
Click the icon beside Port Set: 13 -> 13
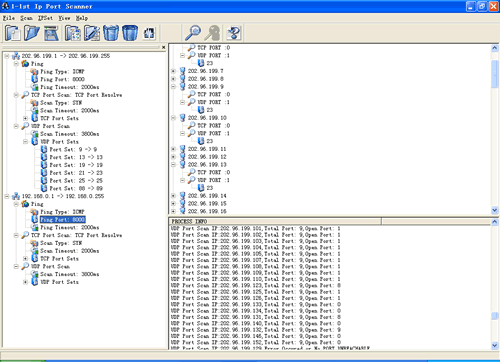(x=44, y=157)
